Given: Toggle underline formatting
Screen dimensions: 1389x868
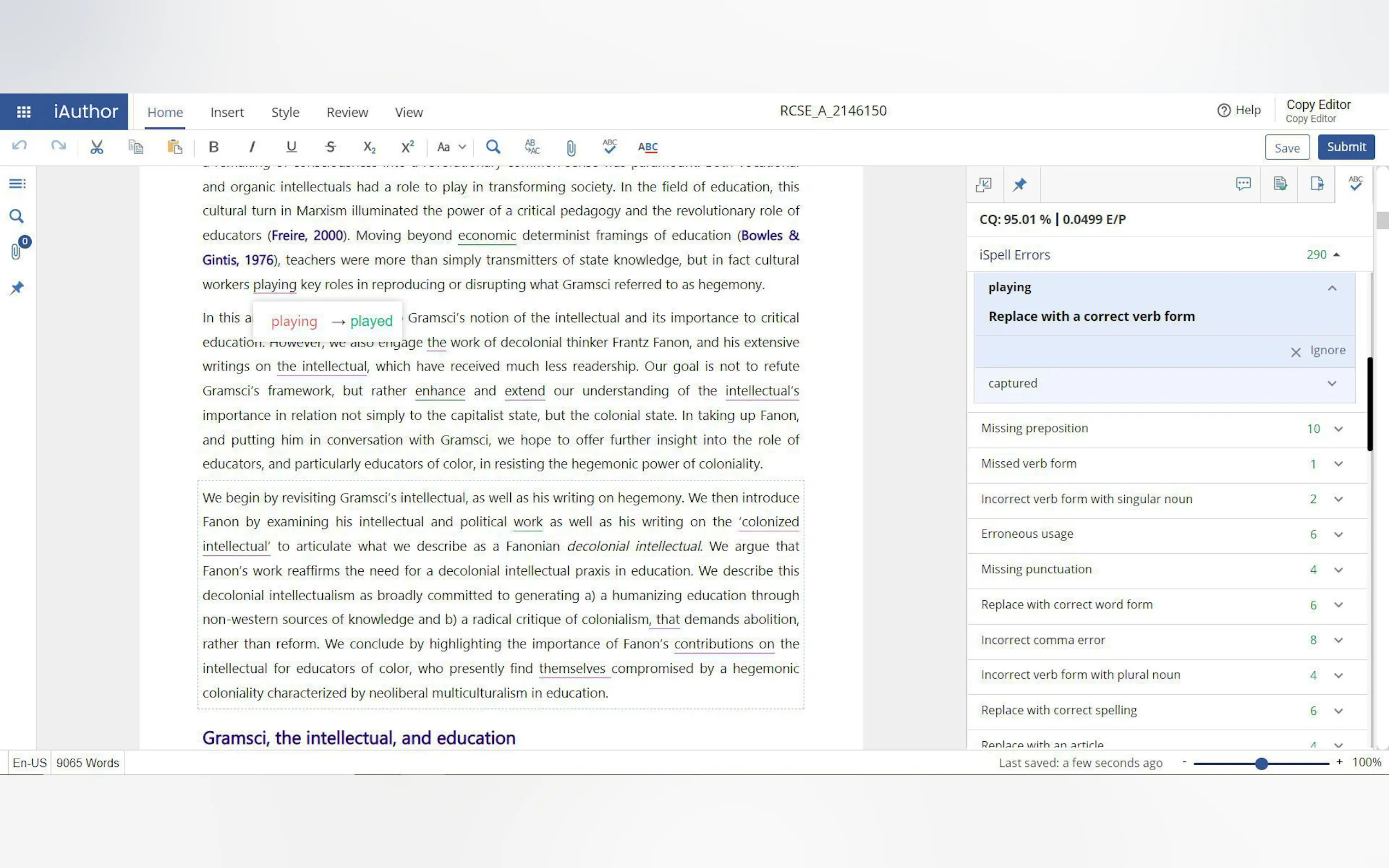Looking at the screenshot, I should [291, 147].
